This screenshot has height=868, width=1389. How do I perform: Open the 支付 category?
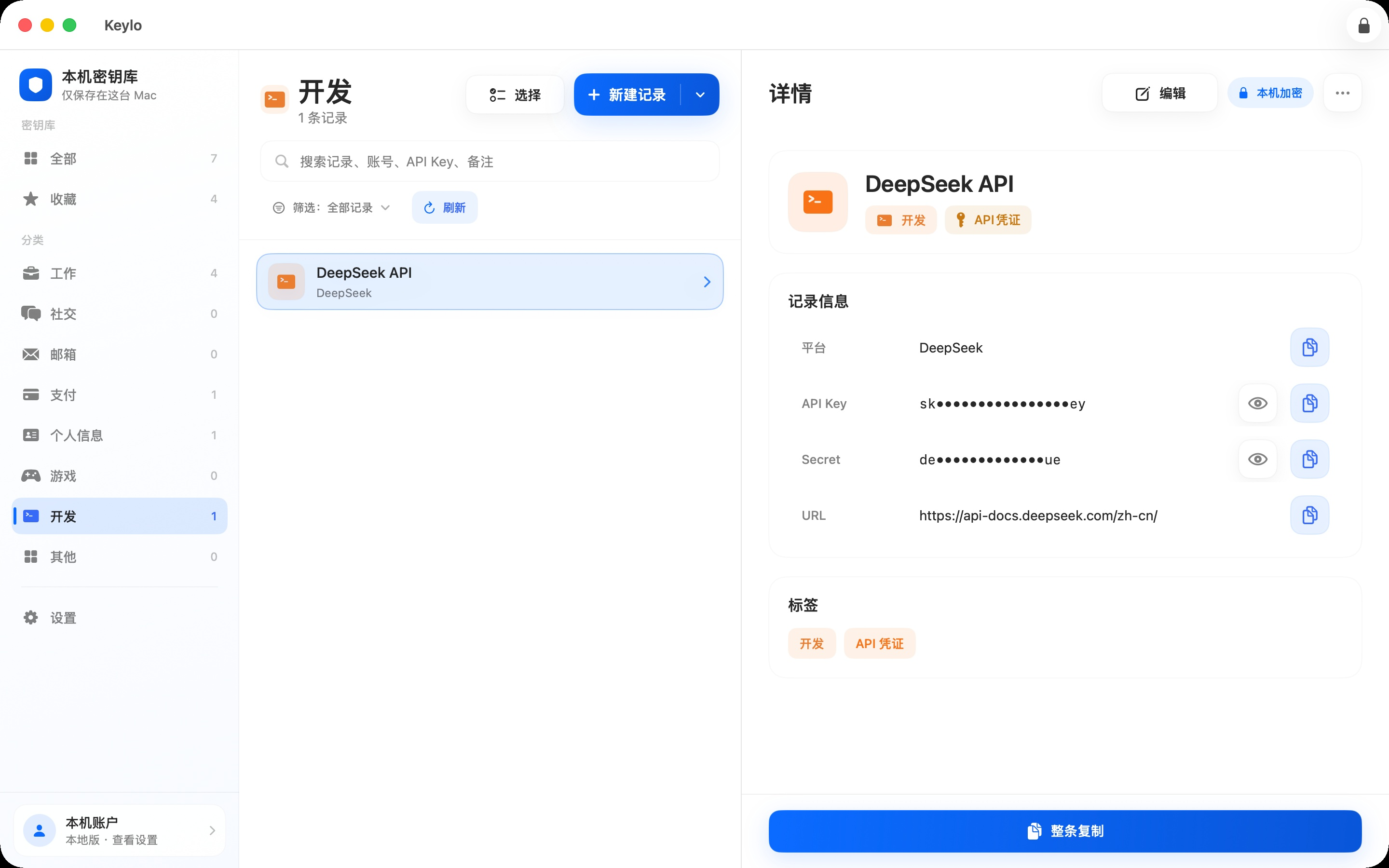tap(120, 395)
